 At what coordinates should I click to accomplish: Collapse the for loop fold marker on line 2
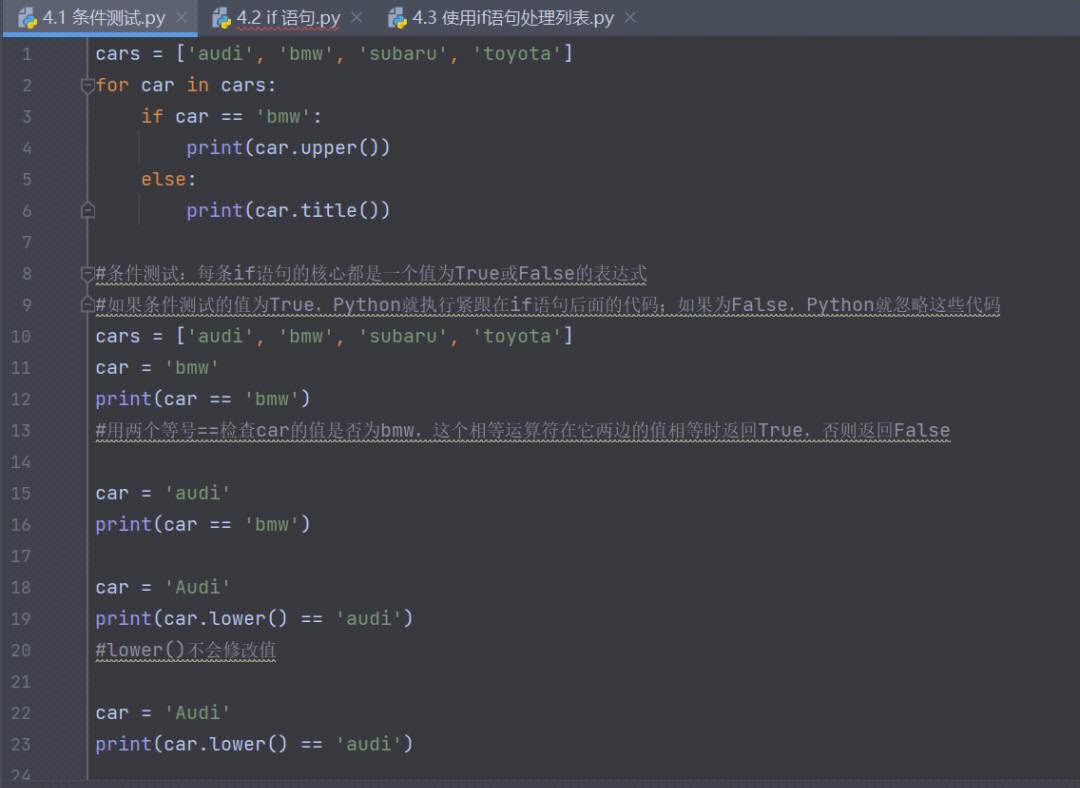pyautogui.click(x=87, y=85)
